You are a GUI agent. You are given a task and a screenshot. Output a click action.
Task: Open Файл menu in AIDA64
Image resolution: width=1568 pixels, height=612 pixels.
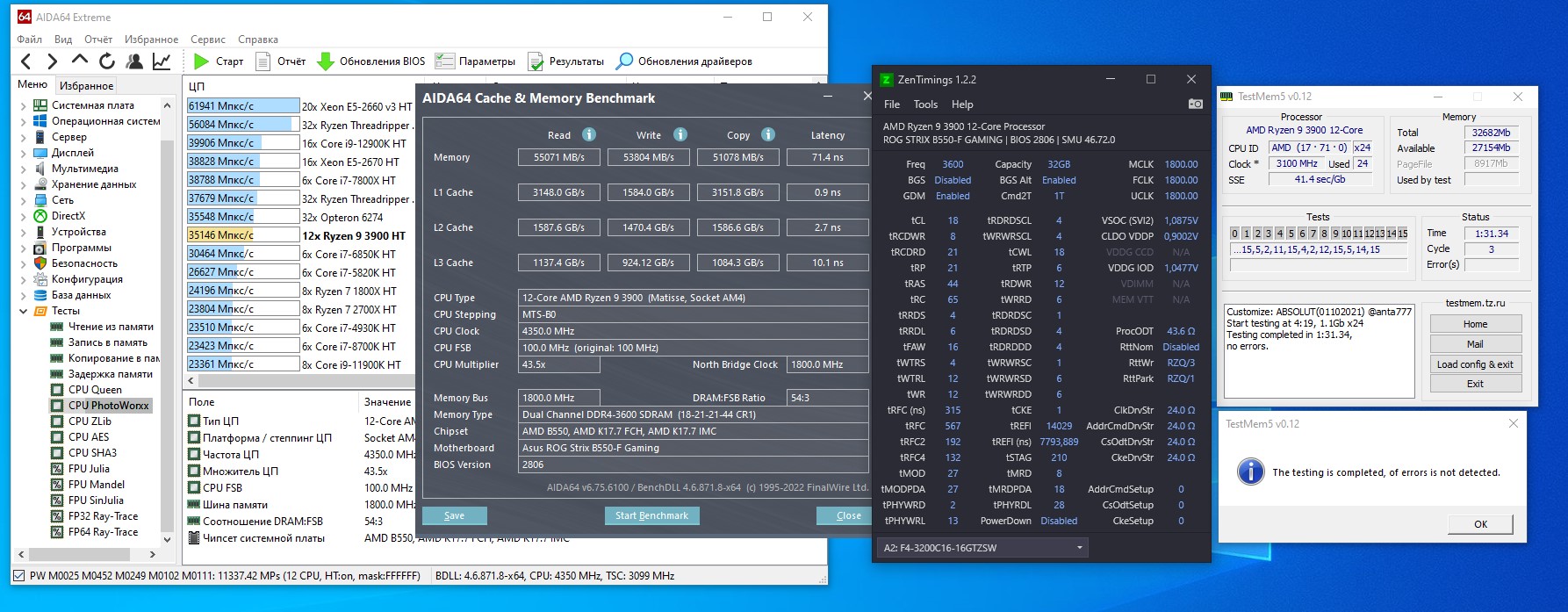pyautogui.click(x=29, y=40)
